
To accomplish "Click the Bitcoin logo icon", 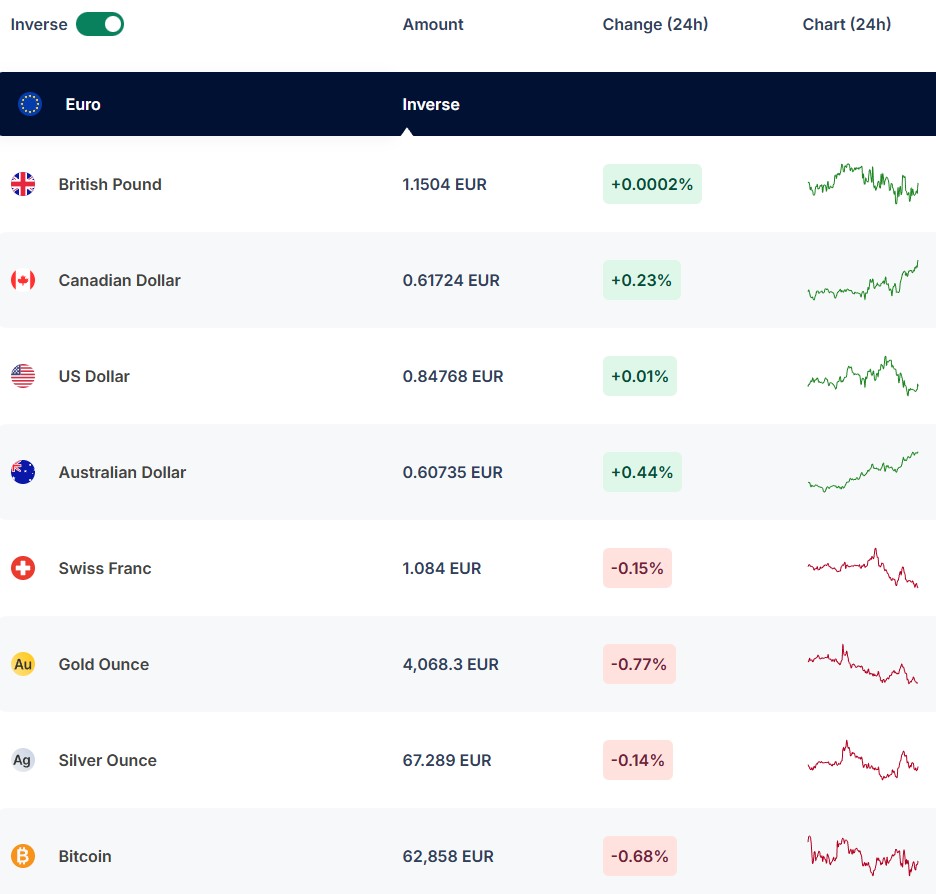I will (x=23, y=856).
